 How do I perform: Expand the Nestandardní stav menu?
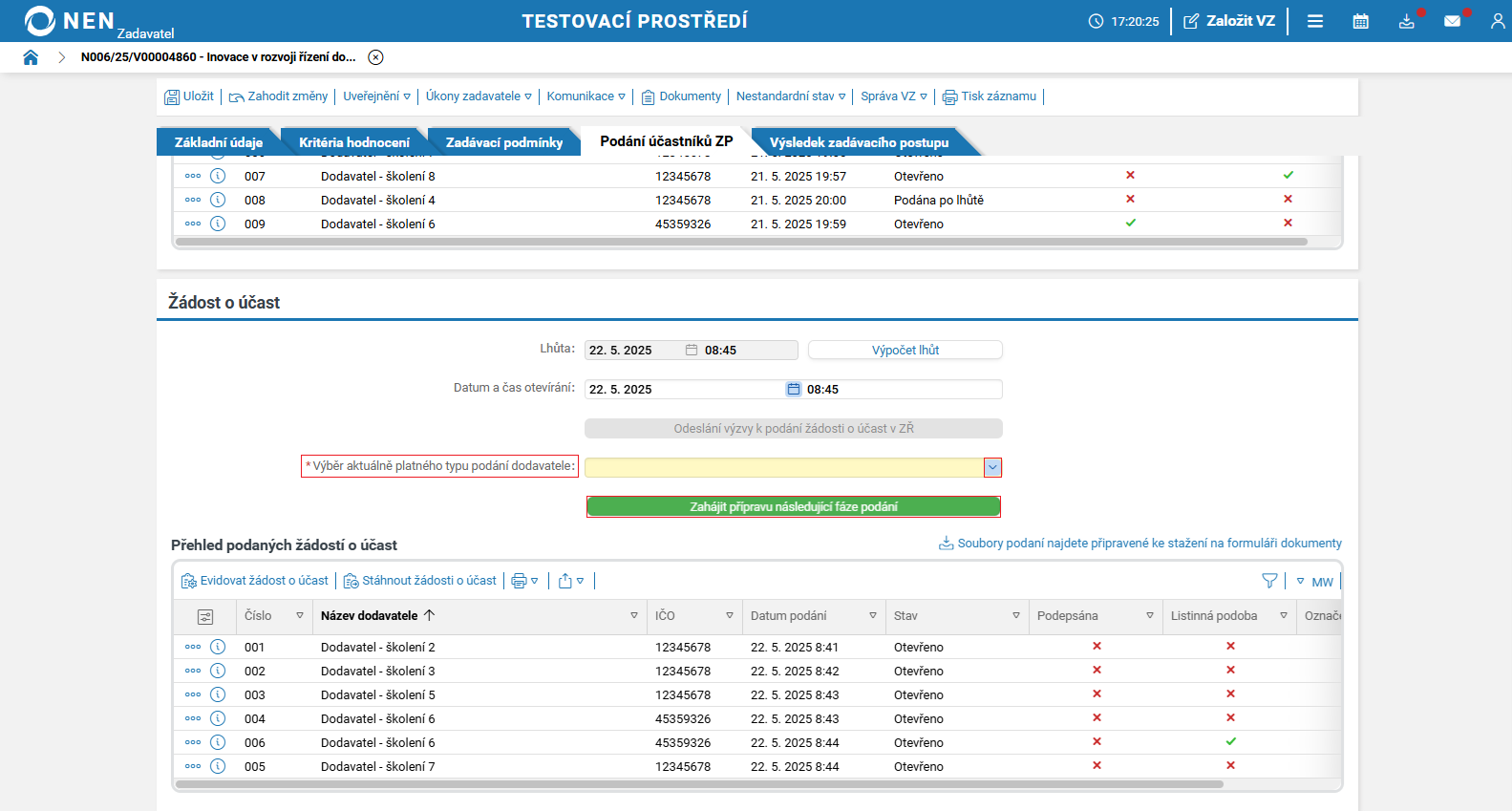(x=791, y=96)
